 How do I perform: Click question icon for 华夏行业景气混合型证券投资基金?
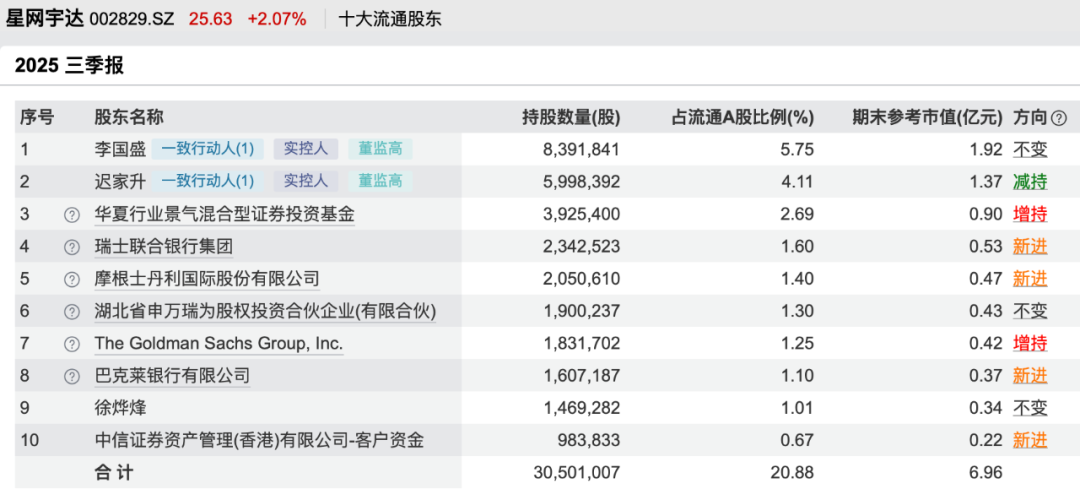coord(72,215)
